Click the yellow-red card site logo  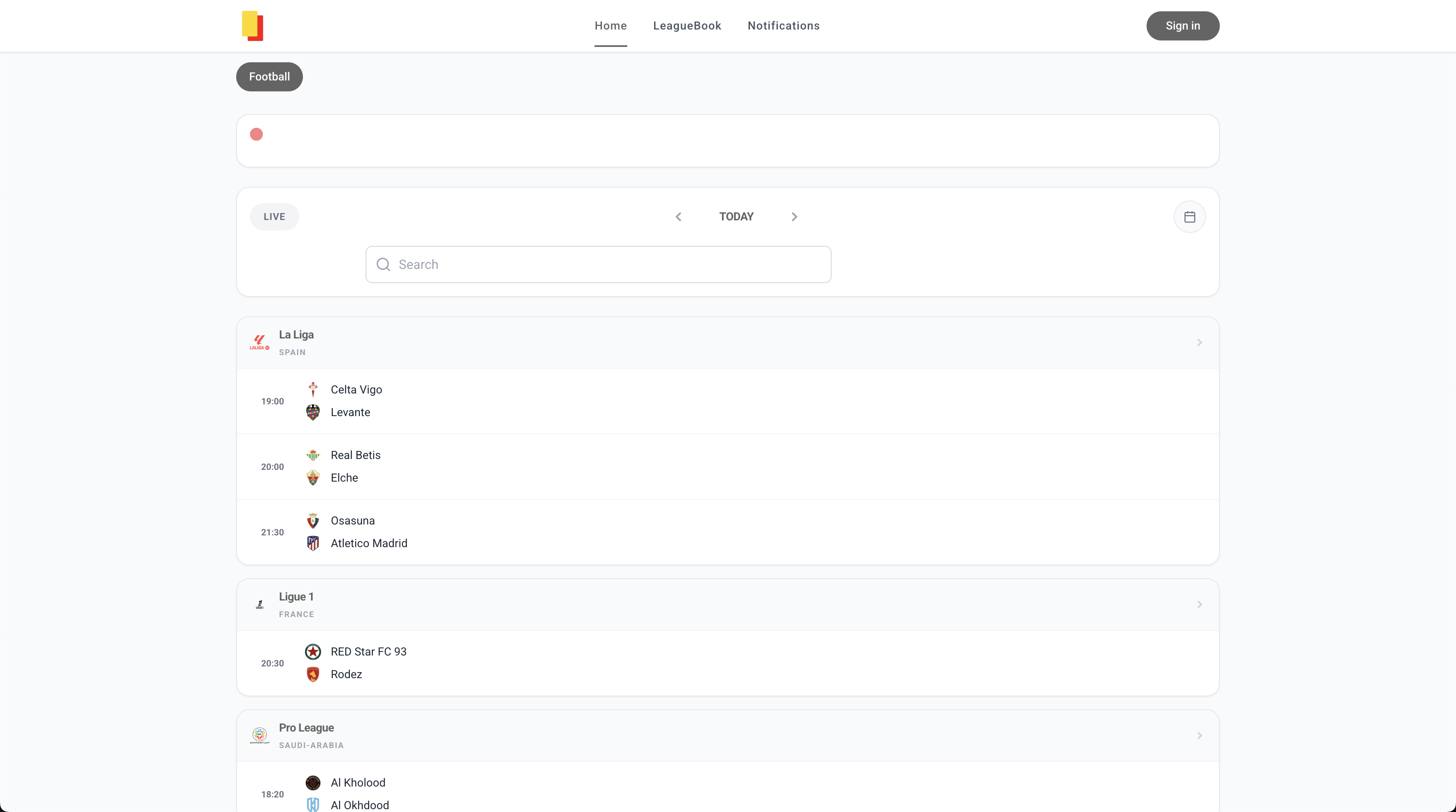(x=252, y=26)
